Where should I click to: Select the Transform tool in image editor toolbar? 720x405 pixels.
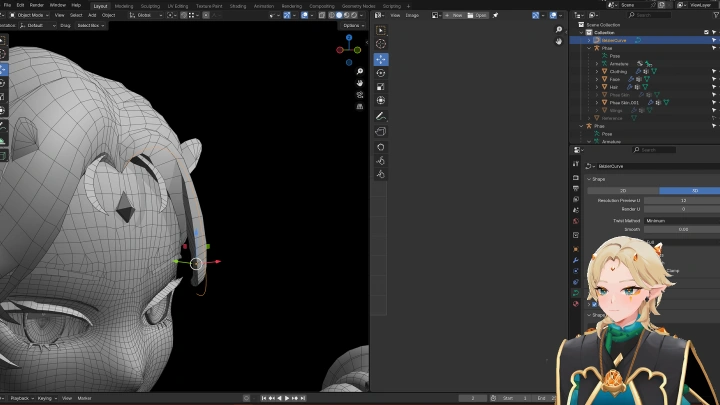click(x=381, y=101)
